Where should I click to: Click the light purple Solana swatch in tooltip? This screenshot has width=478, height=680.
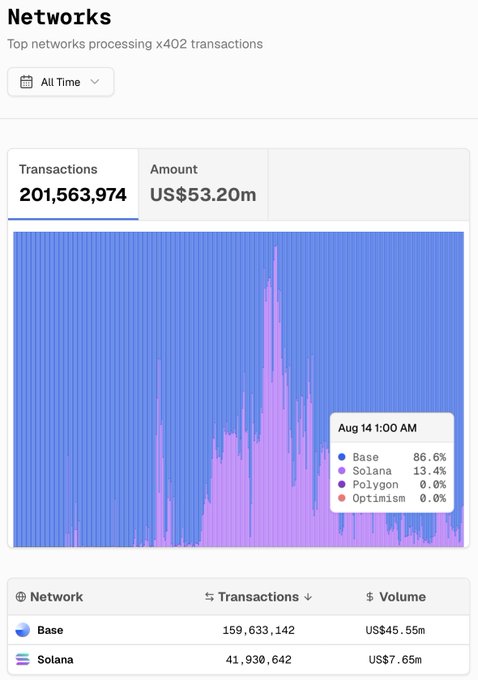342,471
